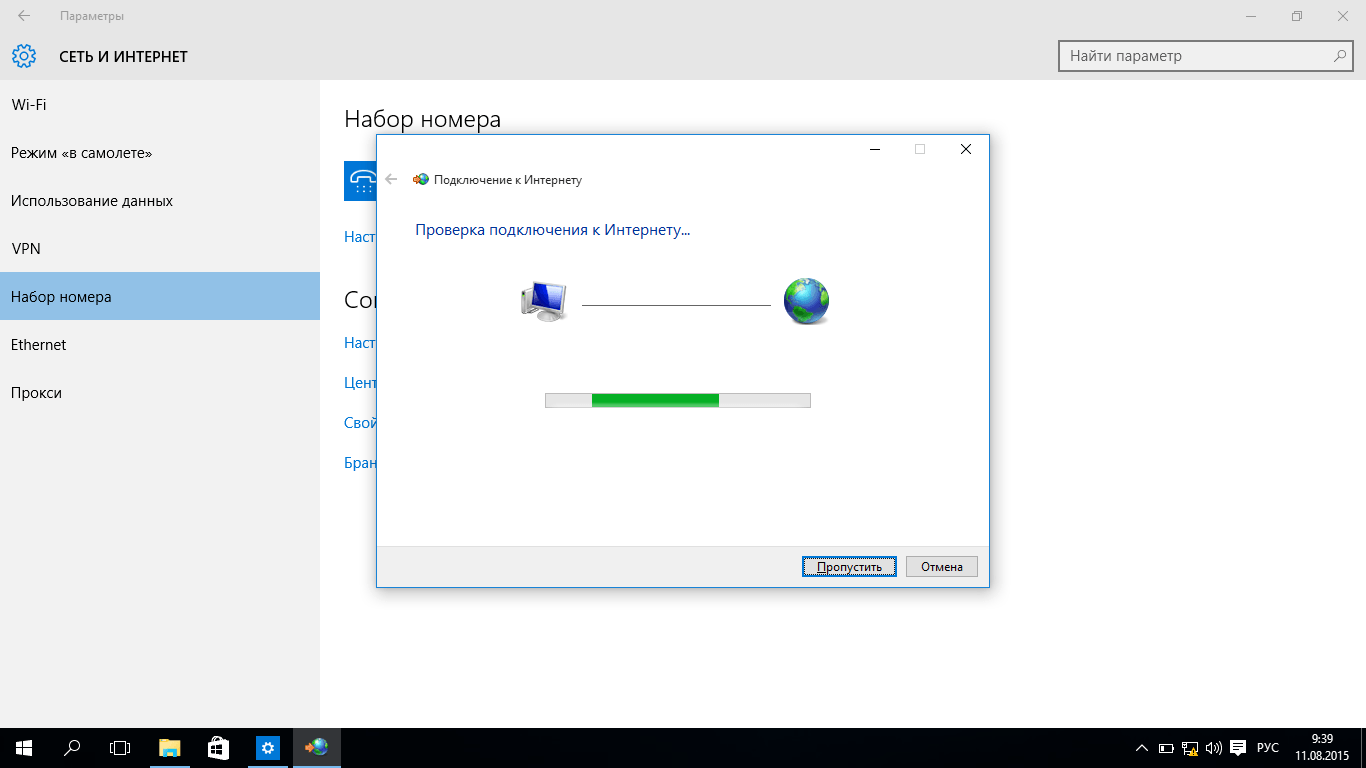
Task: Select Wi-Fi in the sidebar
Action: [x=160, y=104]
